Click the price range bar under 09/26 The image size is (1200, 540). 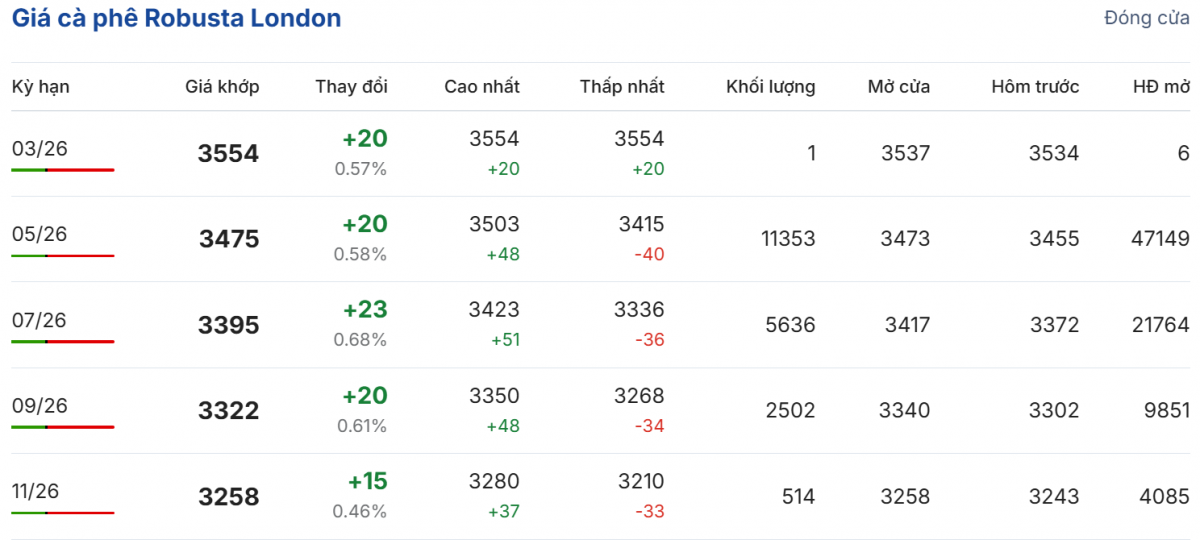coord(63,427)
